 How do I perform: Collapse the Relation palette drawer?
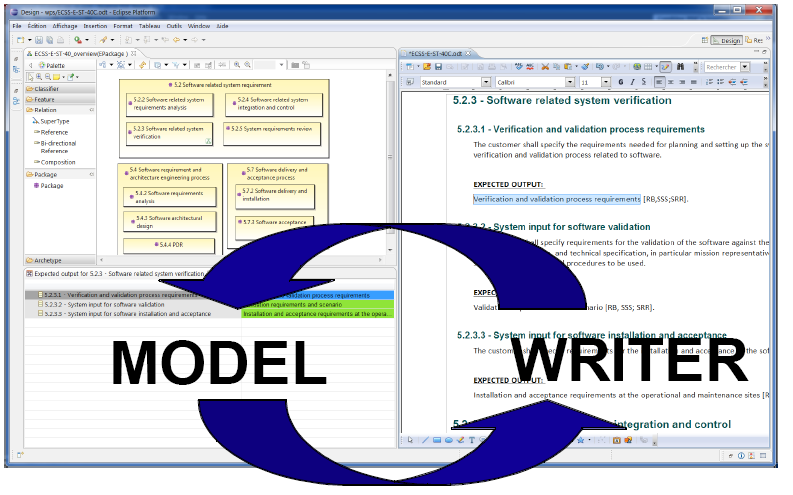tap(60, 110)
